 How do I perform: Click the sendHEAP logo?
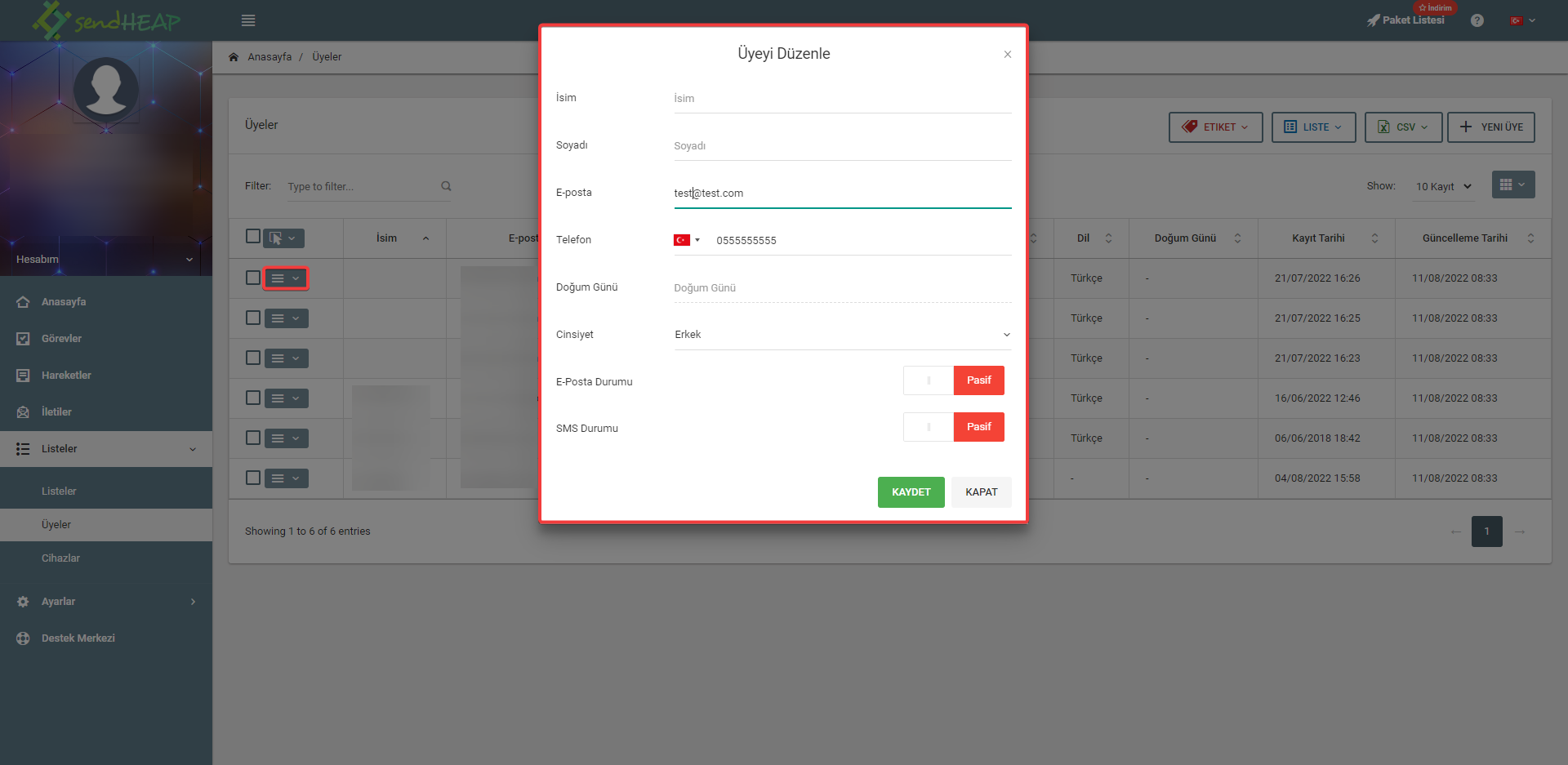click(106, 20)
